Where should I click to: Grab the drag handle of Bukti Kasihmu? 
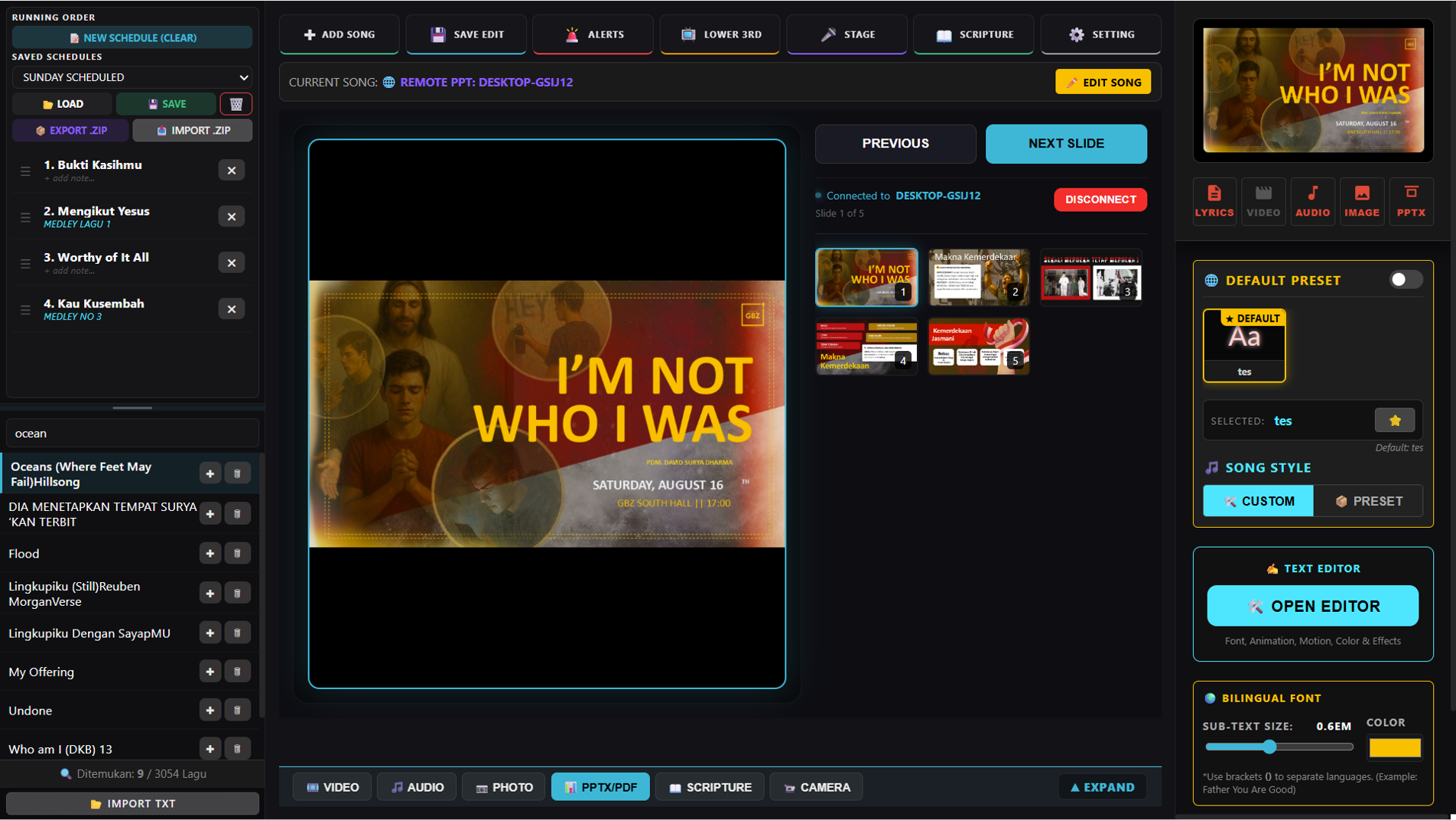pos(26,171)
